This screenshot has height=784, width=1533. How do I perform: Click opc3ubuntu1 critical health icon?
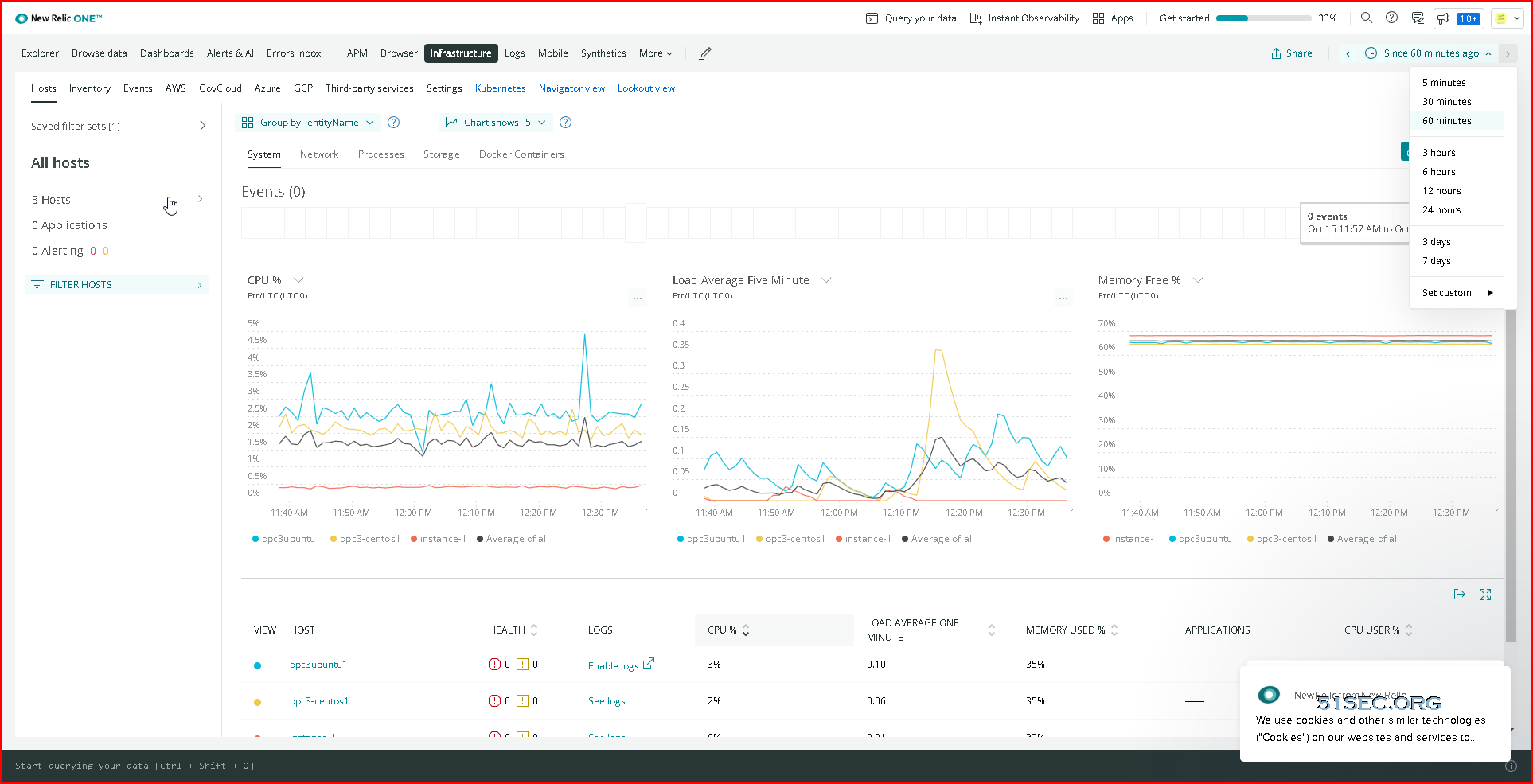pyautogui.click(x=494, y=664)
